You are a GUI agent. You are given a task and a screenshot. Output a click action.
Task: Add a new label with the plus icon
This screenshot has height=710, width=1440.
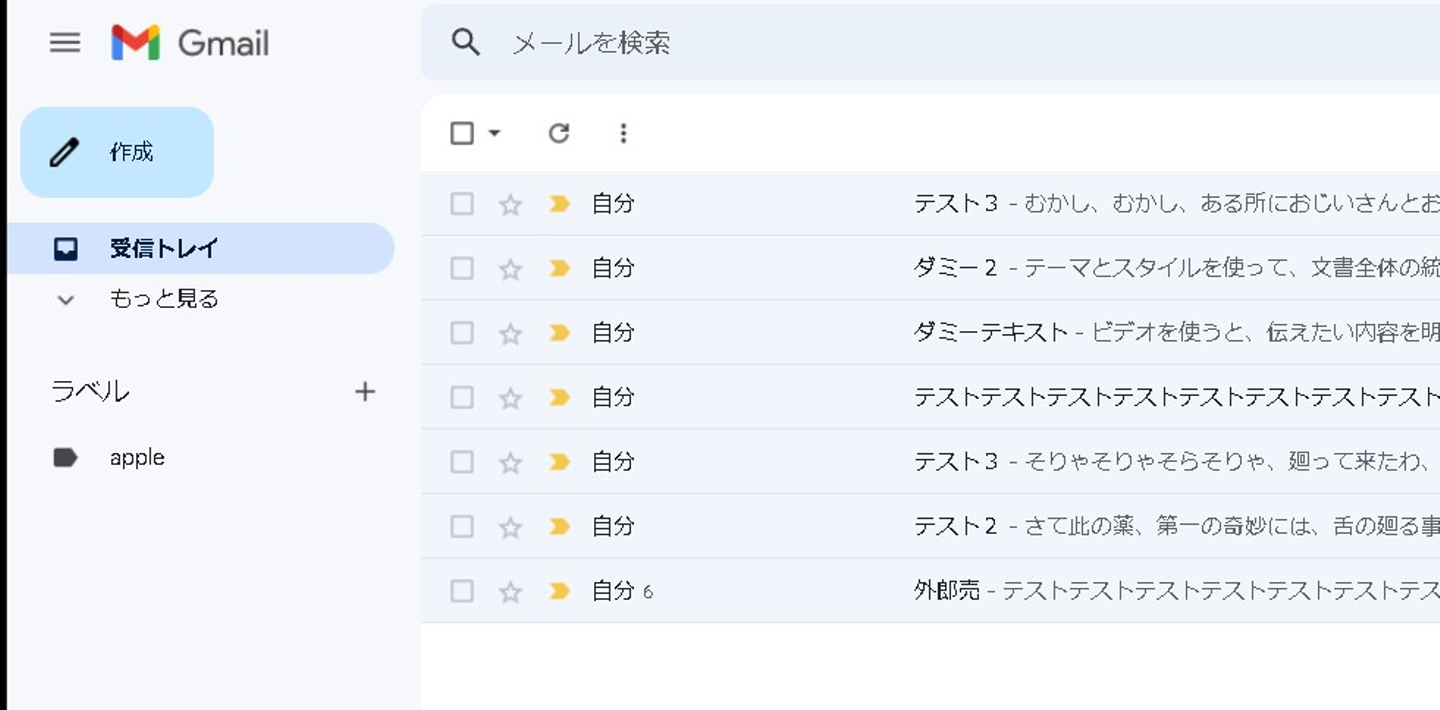(365, 392)
